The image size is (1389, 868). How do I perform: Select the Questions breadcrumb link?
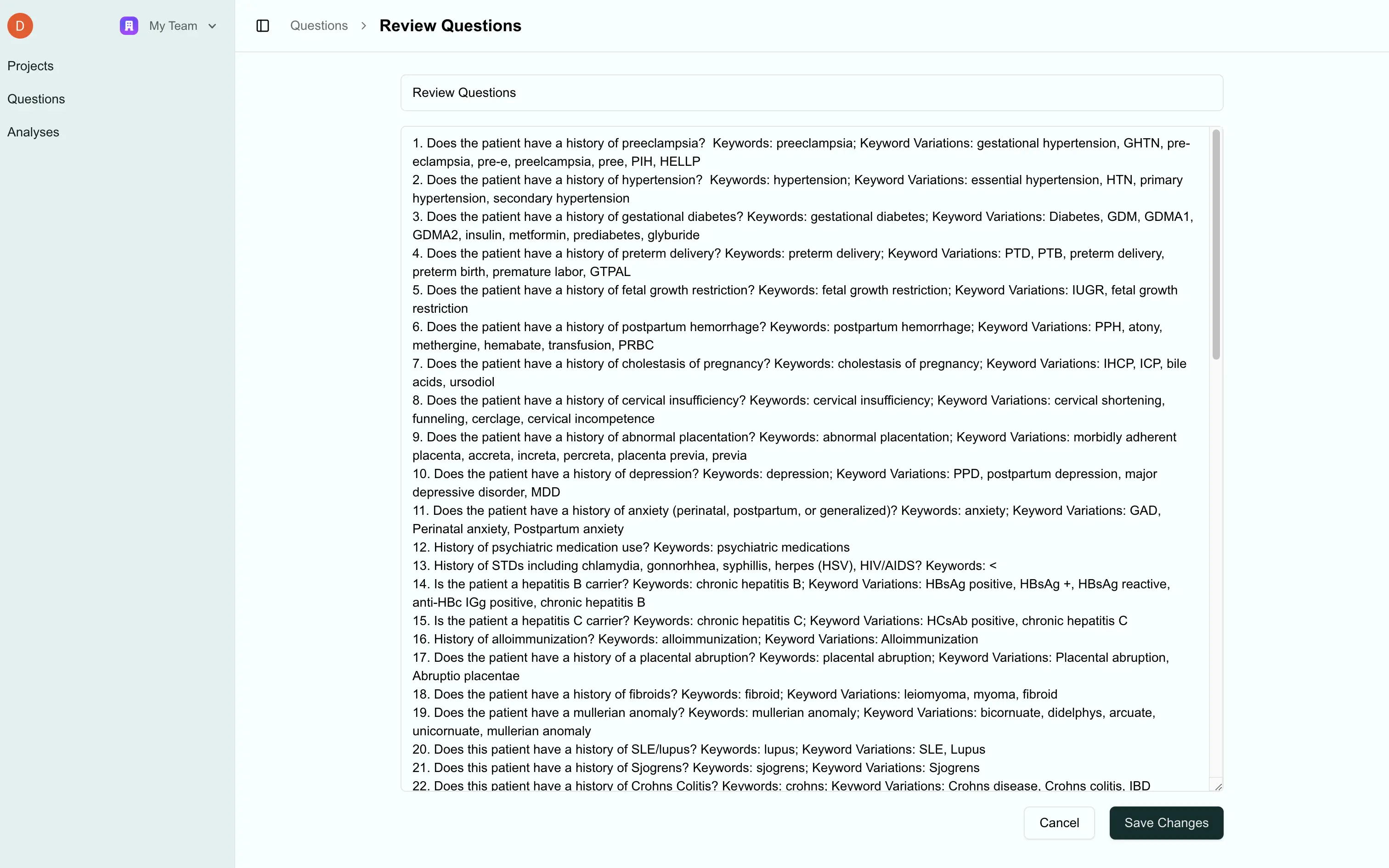pos(319,25)
